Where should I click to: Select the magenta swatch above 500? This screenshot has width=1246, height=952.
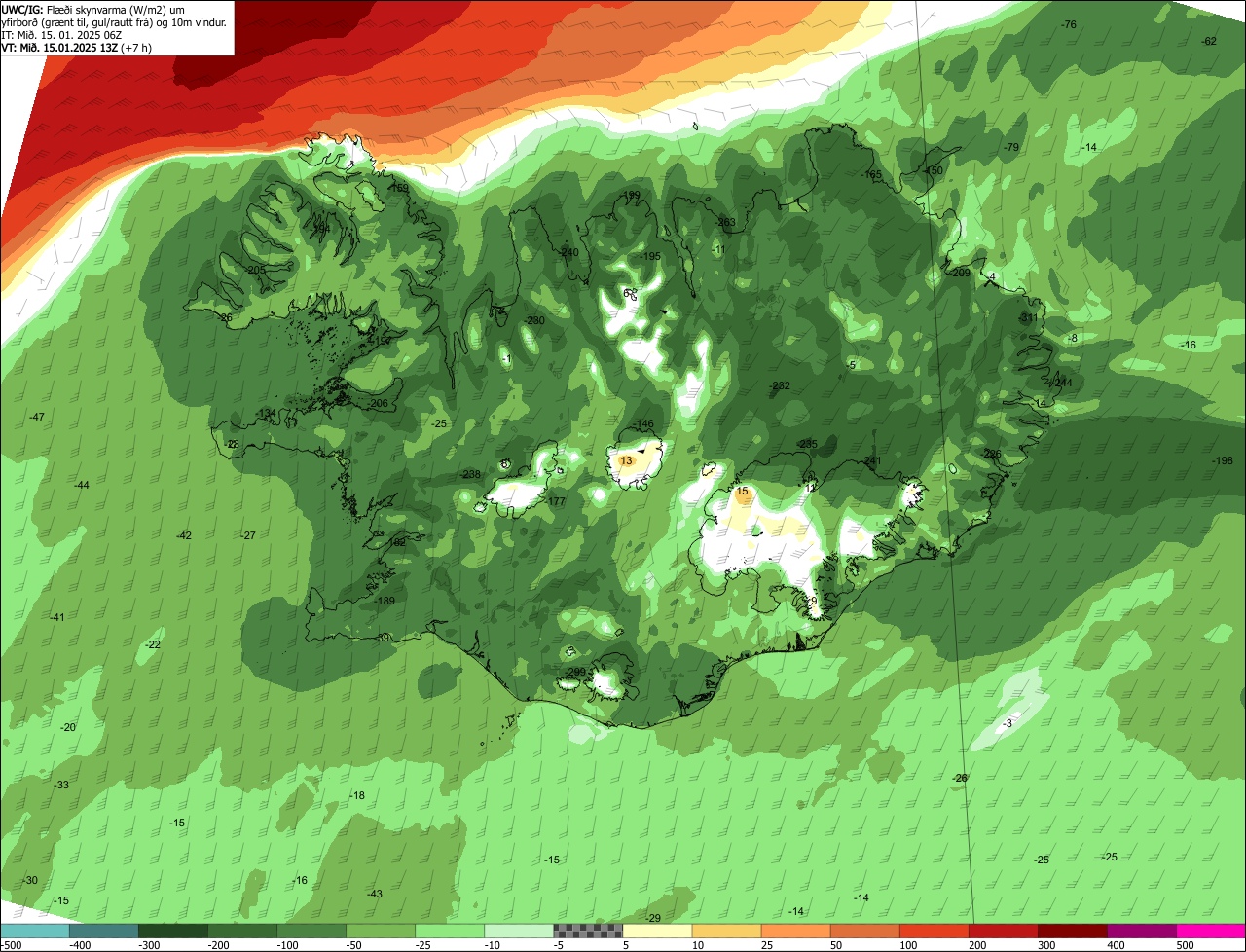click(1210, 932)
